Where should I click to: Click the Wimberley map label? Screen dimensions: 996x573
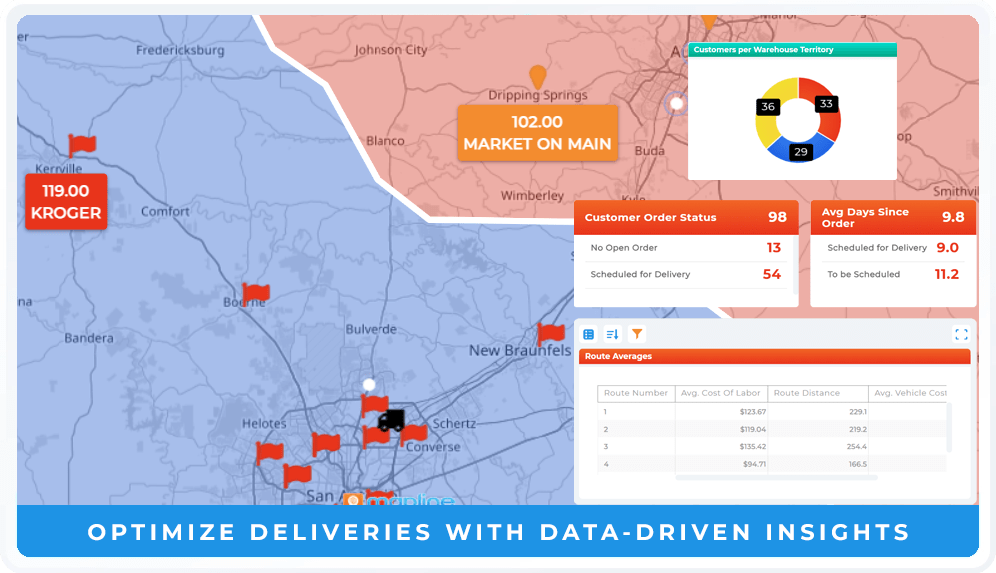tap(532, 196)
